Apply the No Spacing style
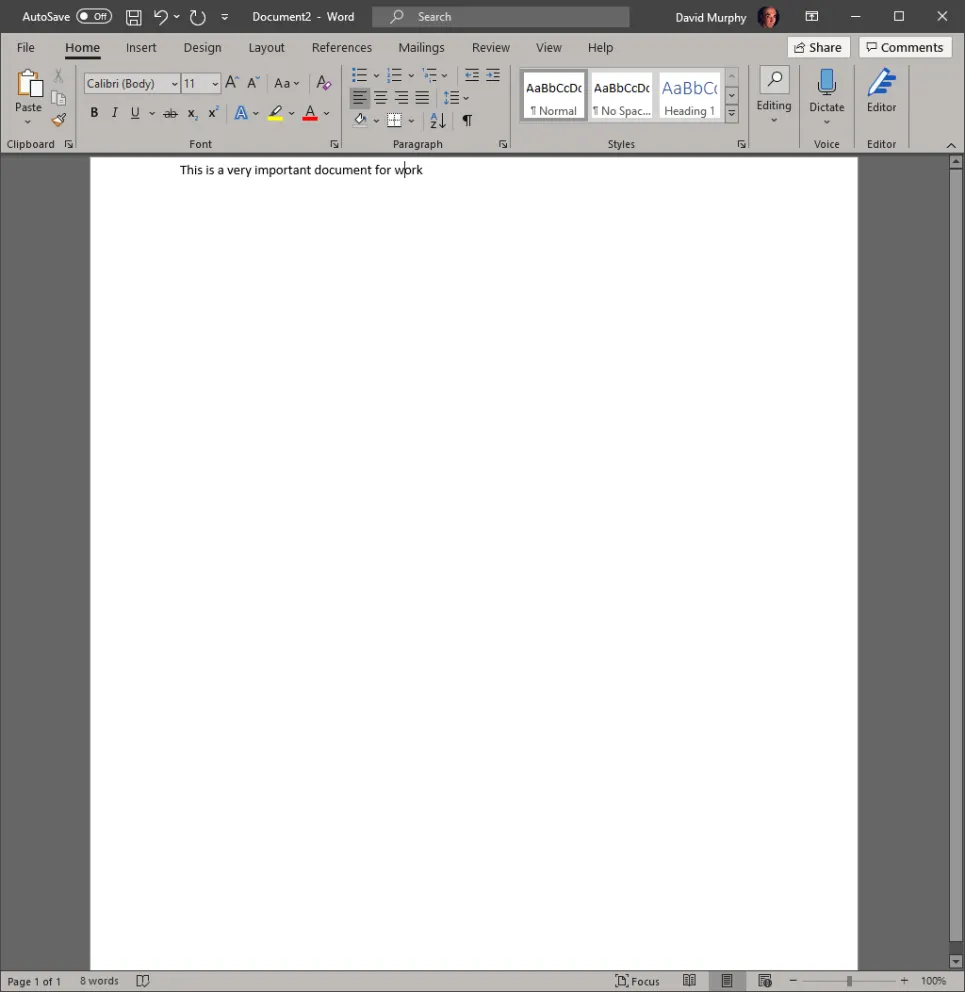This screenshot has height=992, width=965. click(x=621, y=96)
